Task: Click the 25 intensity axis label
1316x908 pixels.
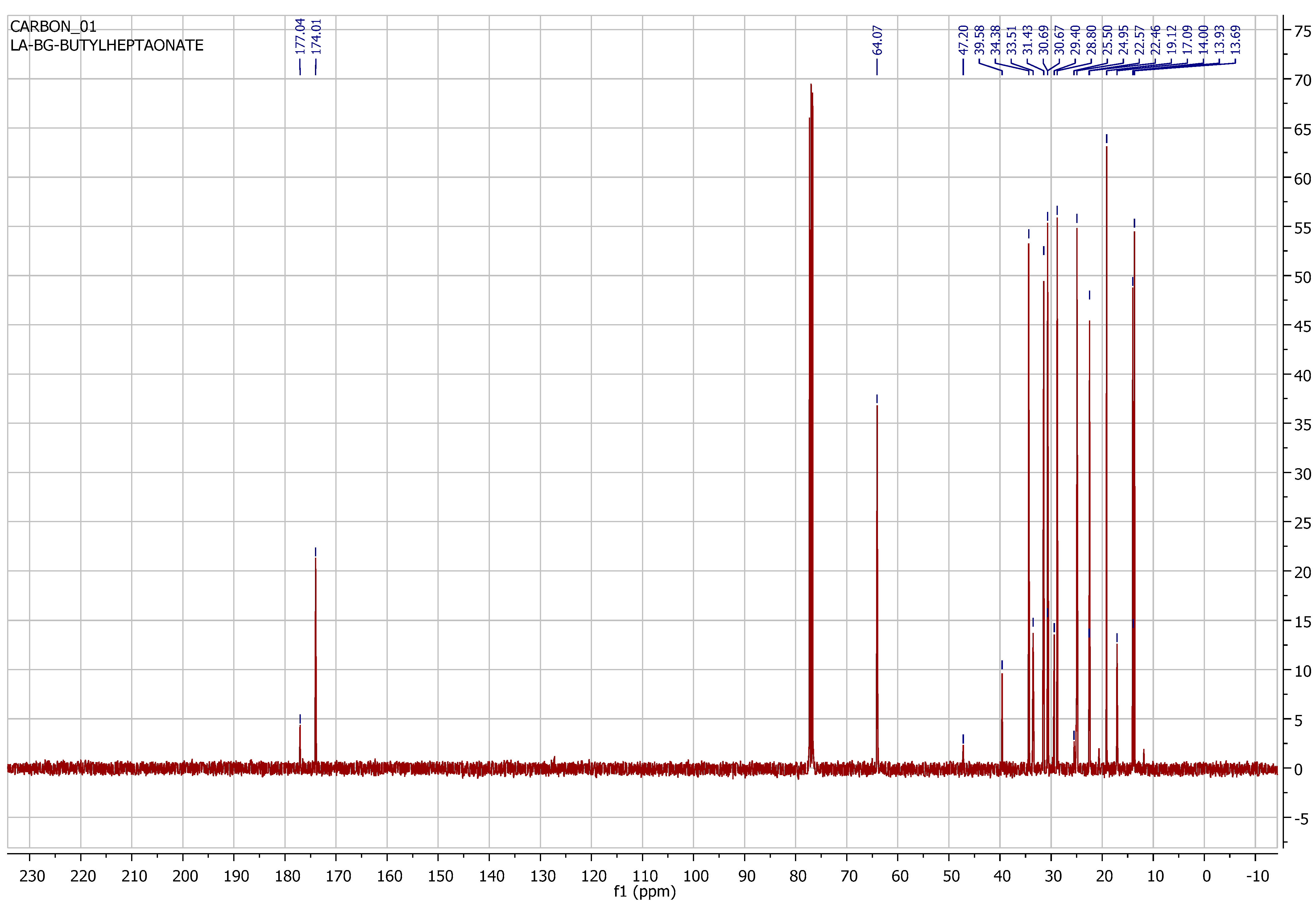Action: 1302,523
